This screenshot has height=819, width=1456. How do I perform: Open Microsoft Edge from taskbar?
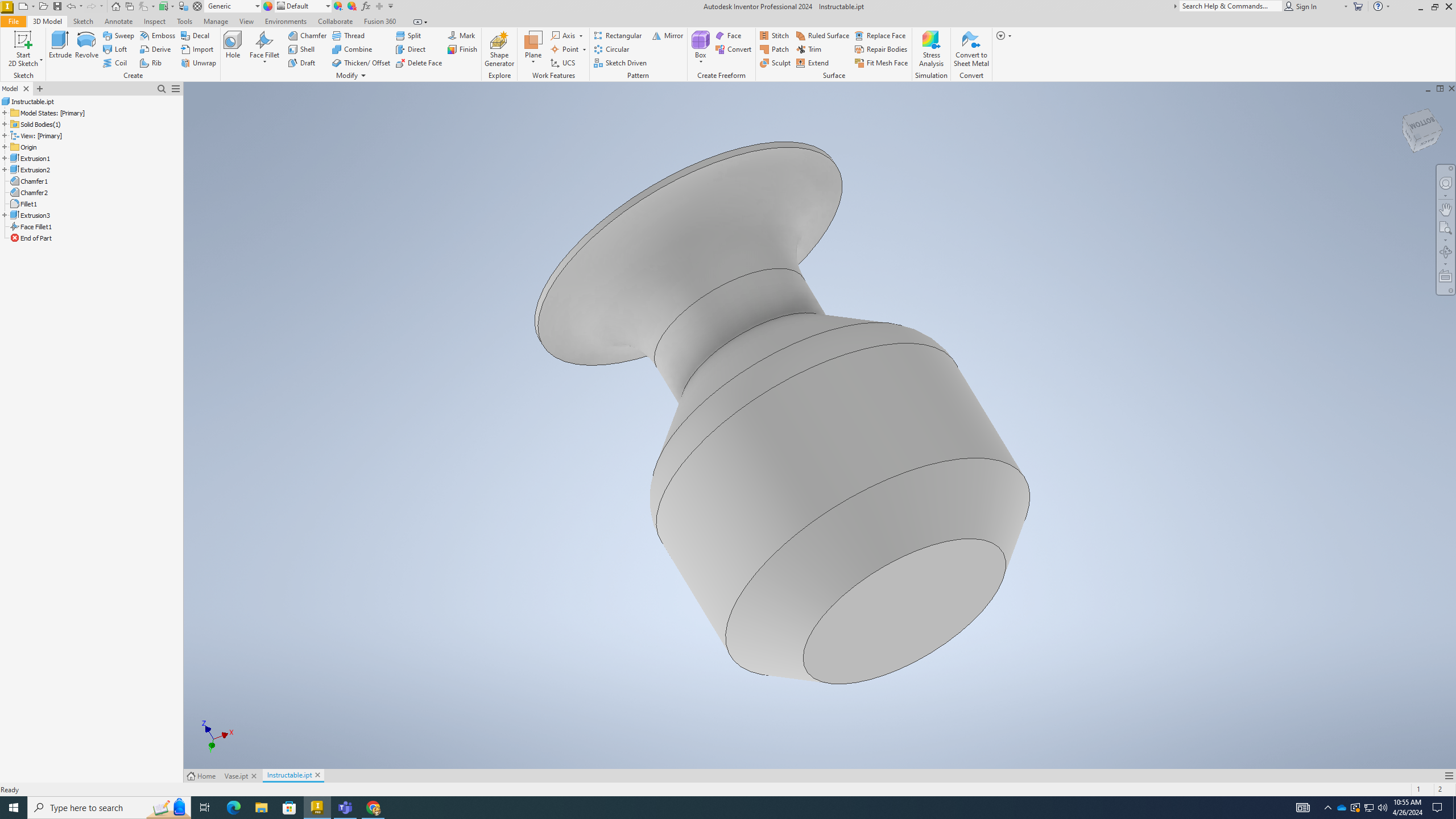234,808
